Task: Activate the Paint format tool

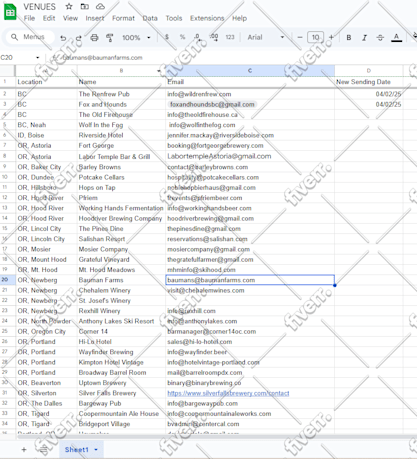Action: click(110, 37)
